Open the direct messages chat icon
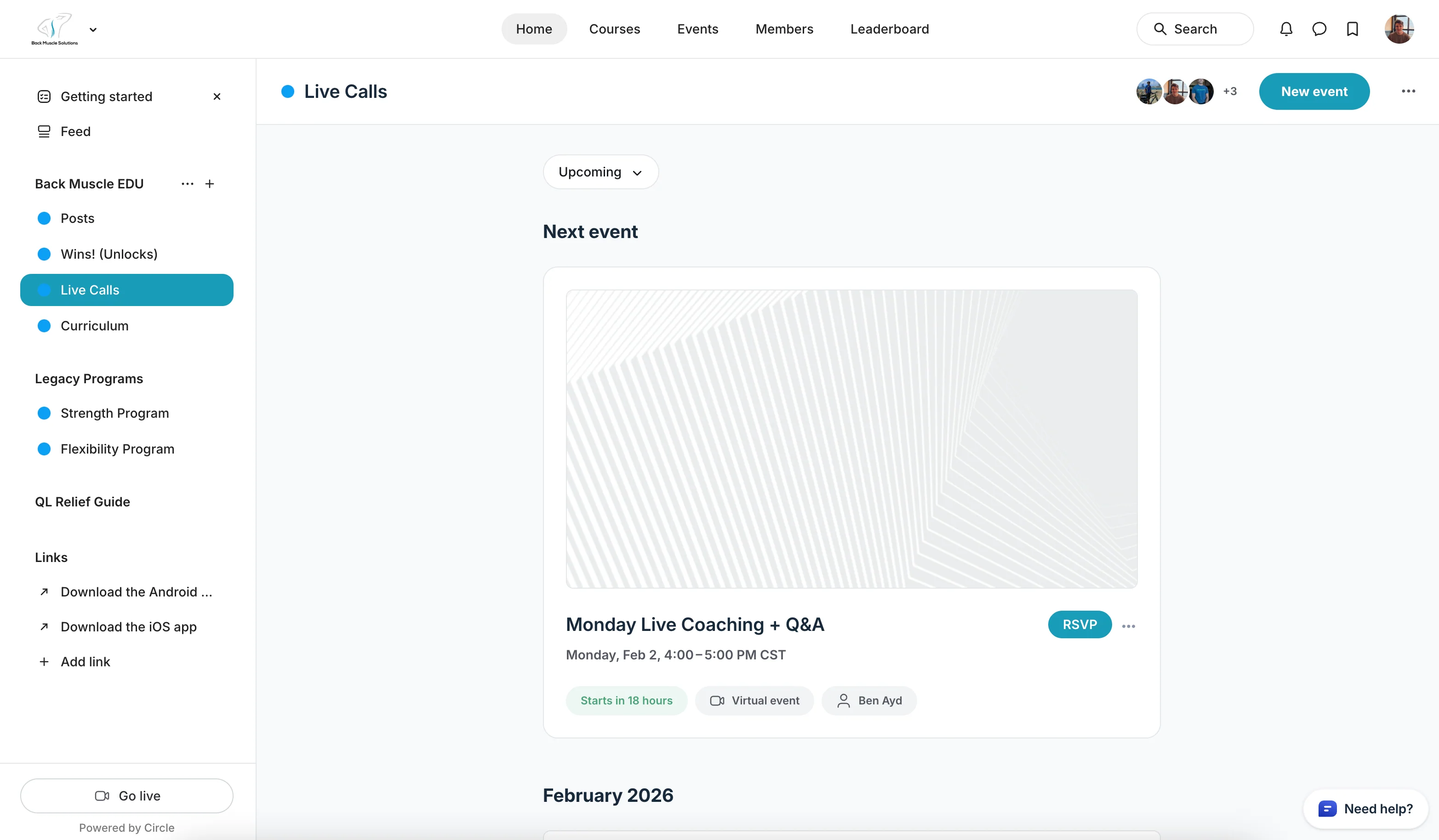Image resolution: width=1439 pixels, height=840 pixels. pyautogui.click(x=1319, y=29)
